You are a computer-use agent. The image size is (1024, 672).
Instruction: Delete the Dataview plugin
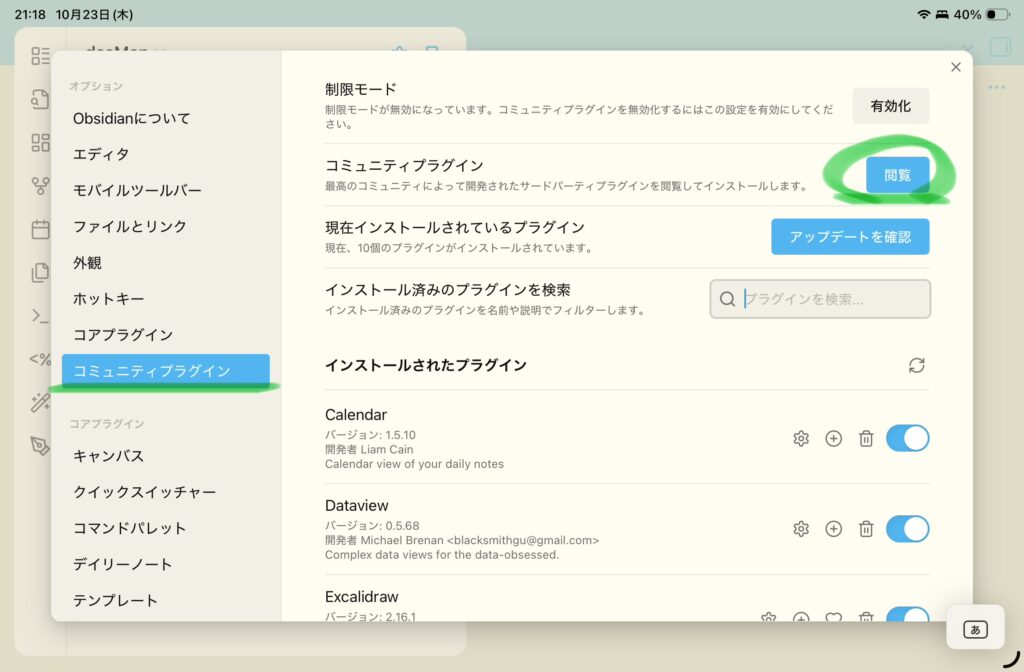coord(866,529)
